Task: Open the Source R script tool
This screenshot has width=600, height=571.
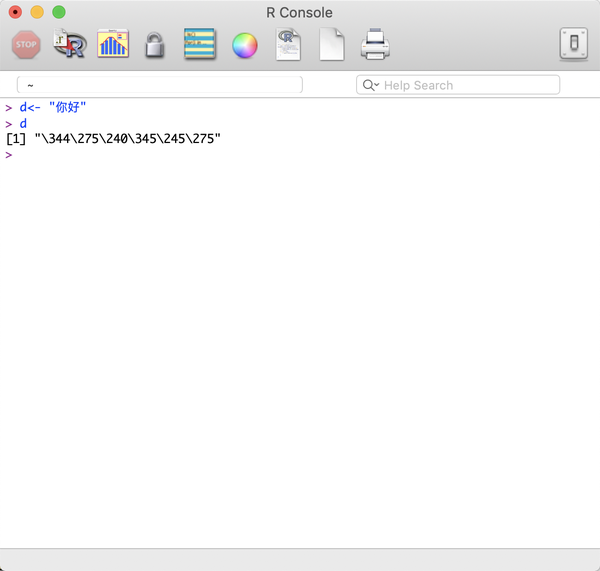Action: click(x=69, y=45)
